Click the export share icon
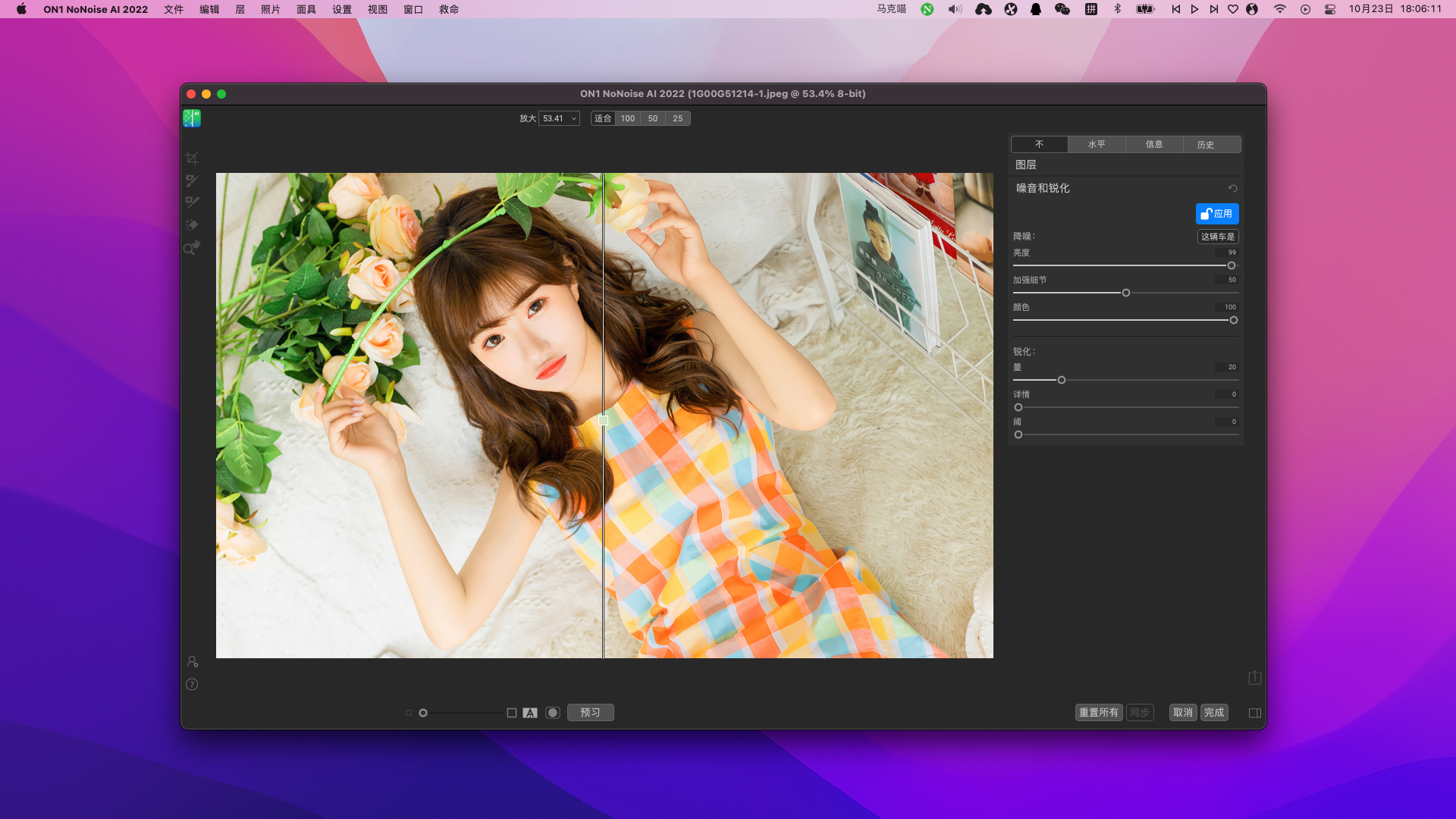The height and width of the screenshot is (819, 1456). point(1254,677)
